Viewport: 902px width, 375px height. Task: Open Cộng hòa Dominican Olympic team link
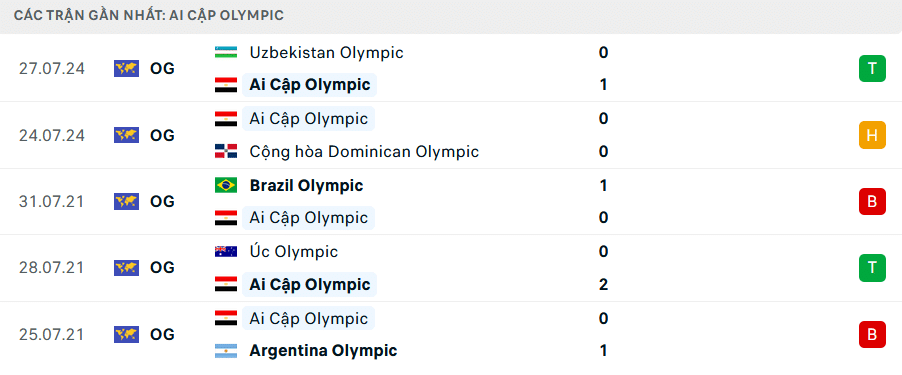click(x=364, y=152)
